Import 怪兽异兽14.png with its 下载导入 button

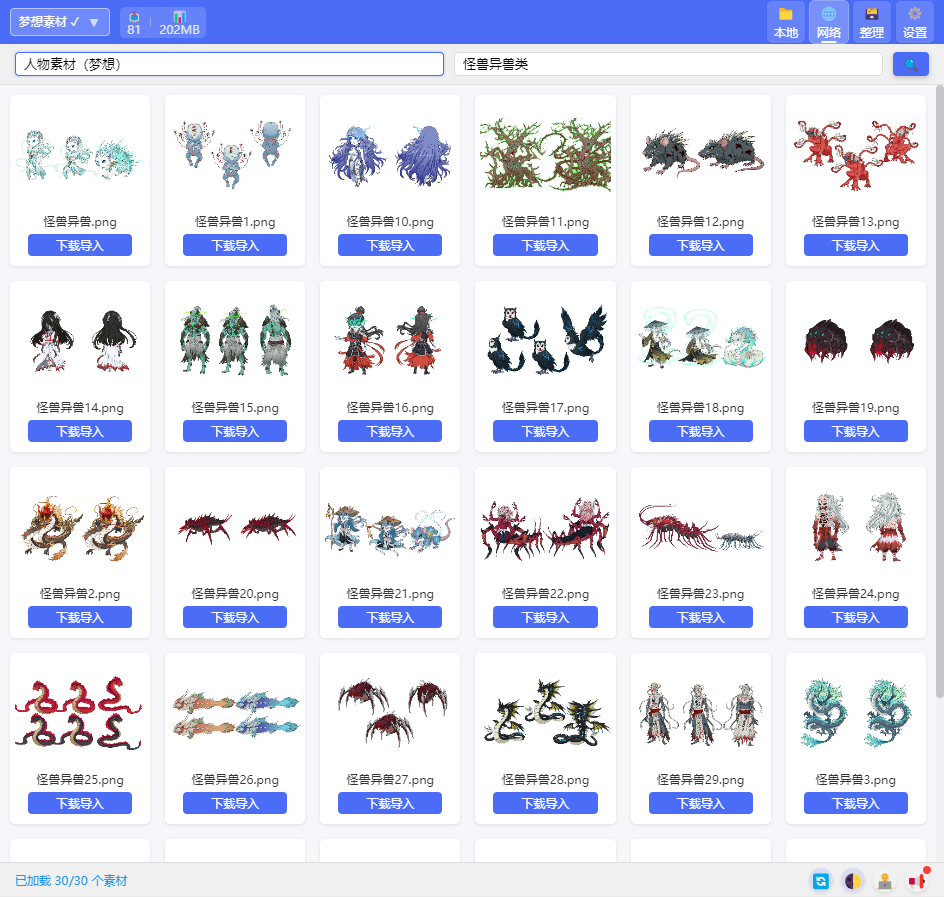[x=80, y=432]
